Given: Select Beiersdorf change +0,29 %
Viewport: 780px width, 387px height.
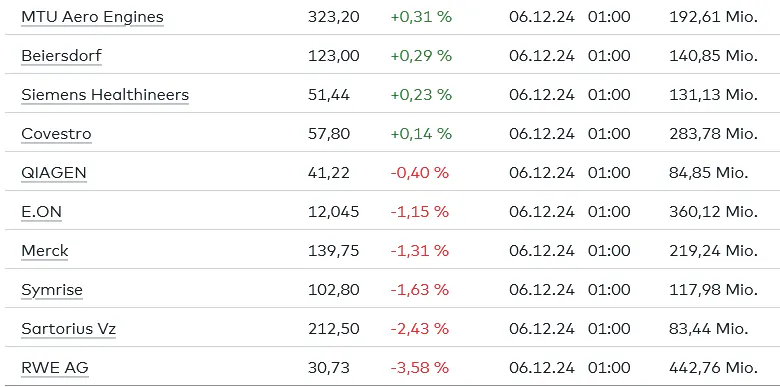Looking at the screenshot, I should pyautogui.click(x=421, y=56).
